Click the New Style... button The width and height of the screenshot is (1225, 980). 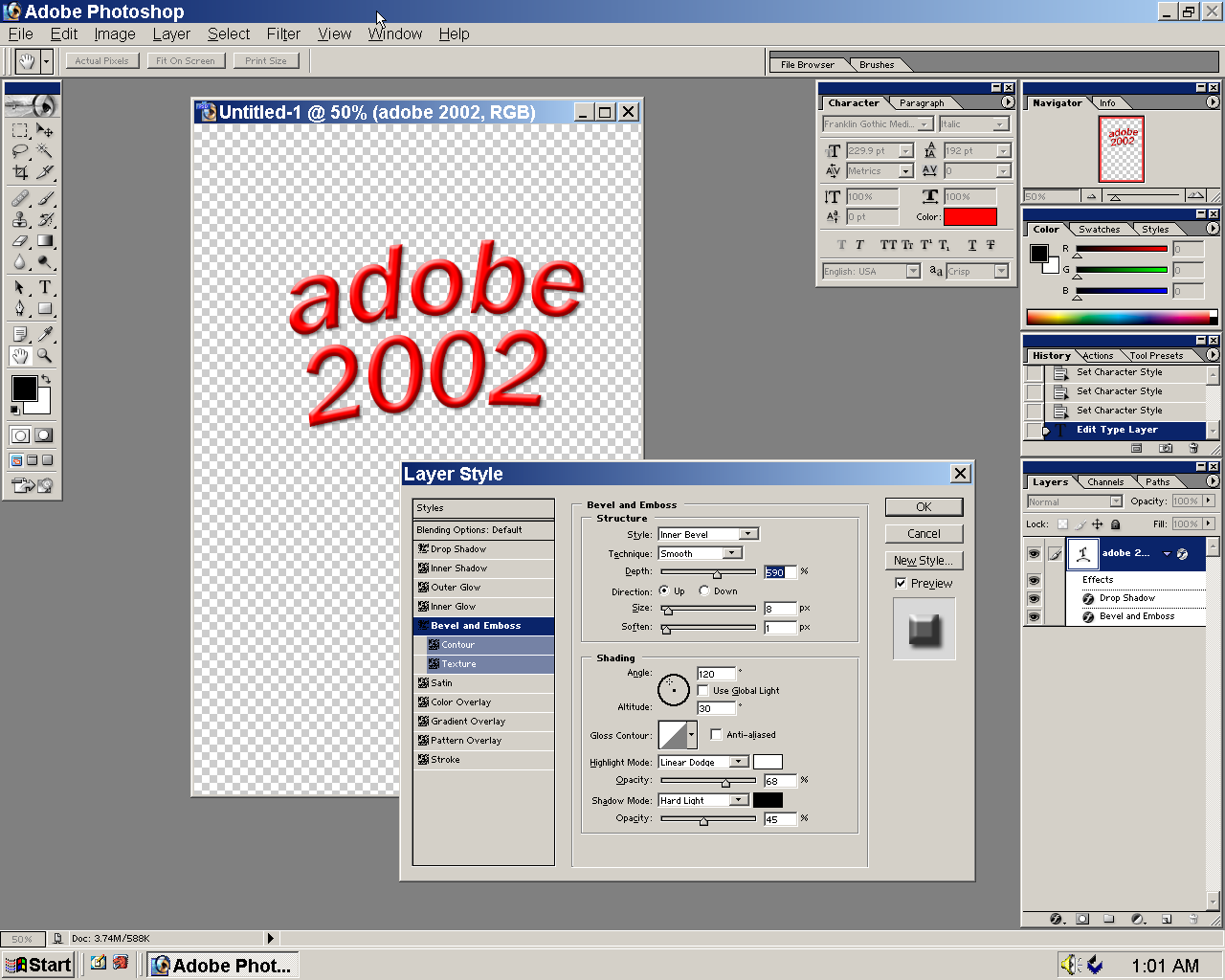click(924, 561)
